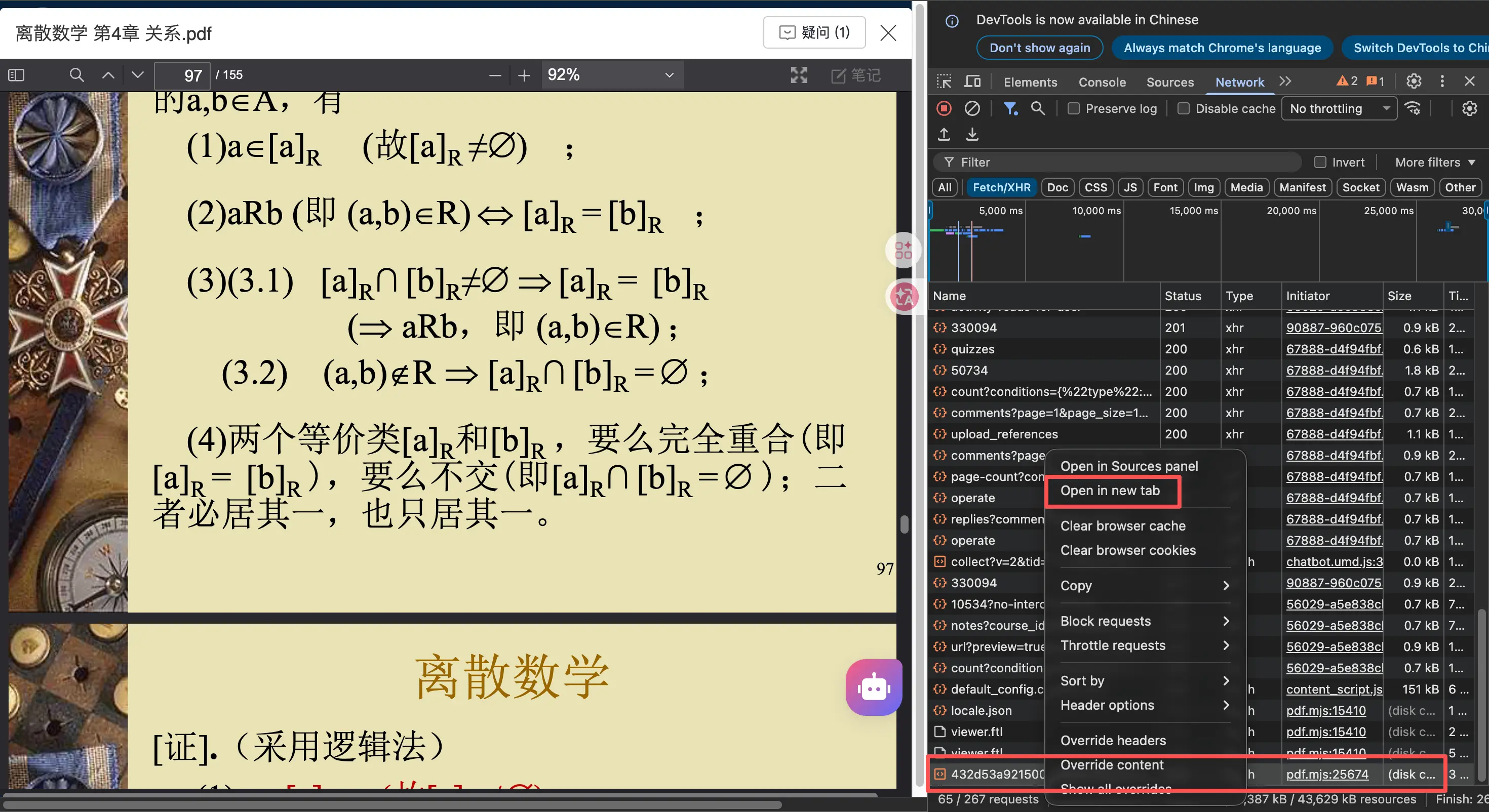Switch to the Console tab
Image resolution: width=1489 pixels, height=812 pixels.
[x=1102, y=82]
